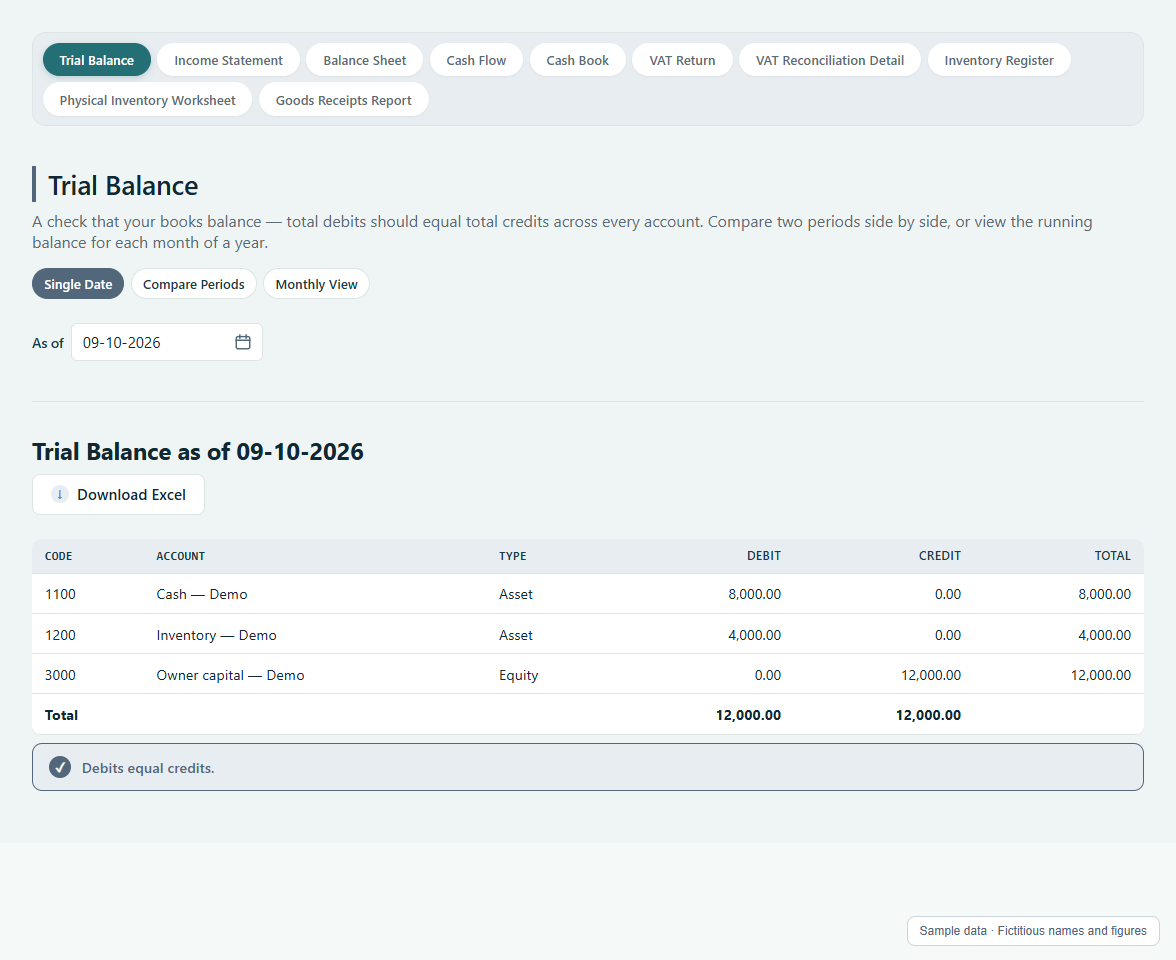Click the ACCOUNT column header
This screenshot has width=1176, height=960.
coord(181,556)
